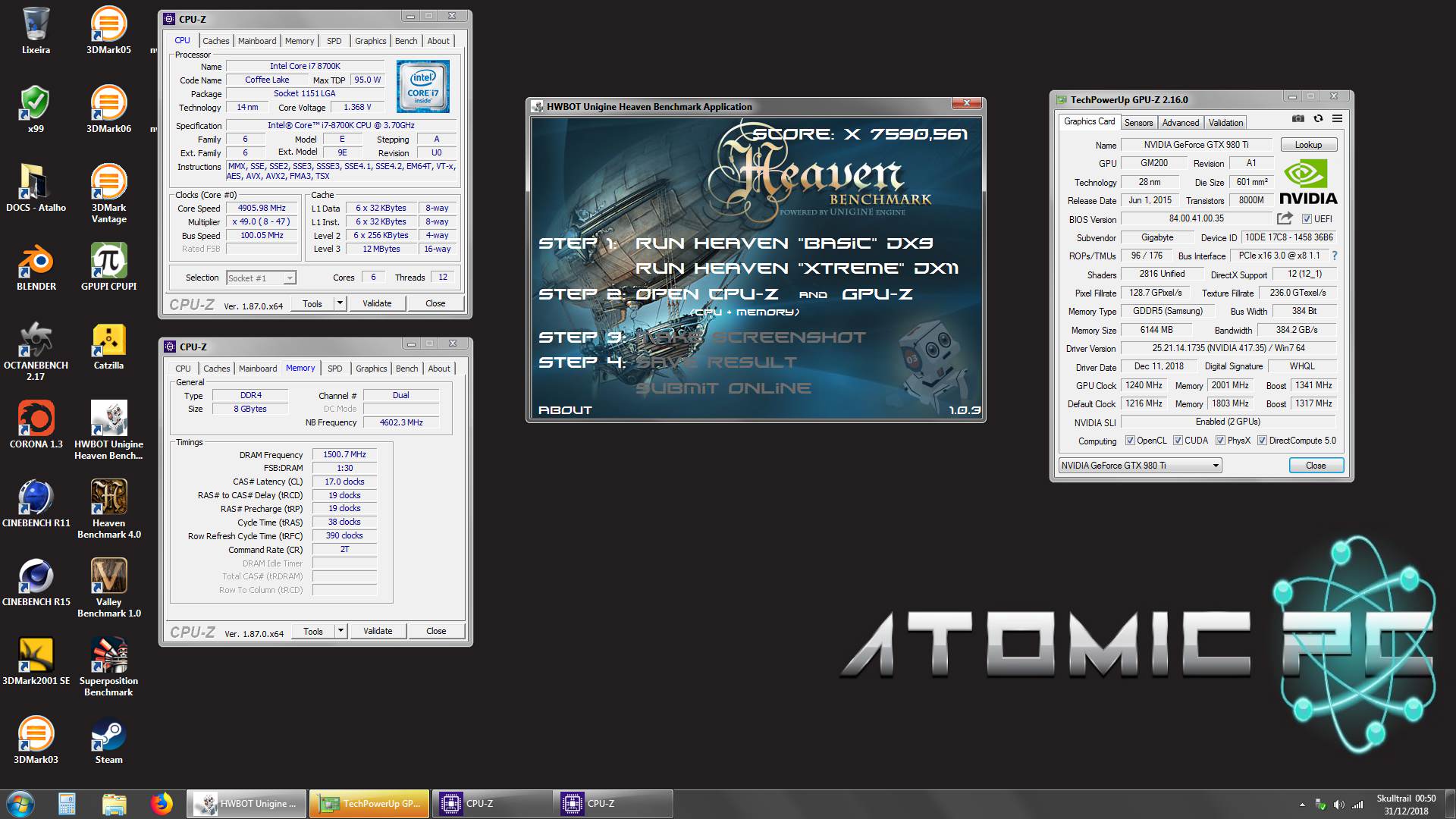Open Windows Explorer from taskbar
The image size is (1456, 819).
pos(114,804)
